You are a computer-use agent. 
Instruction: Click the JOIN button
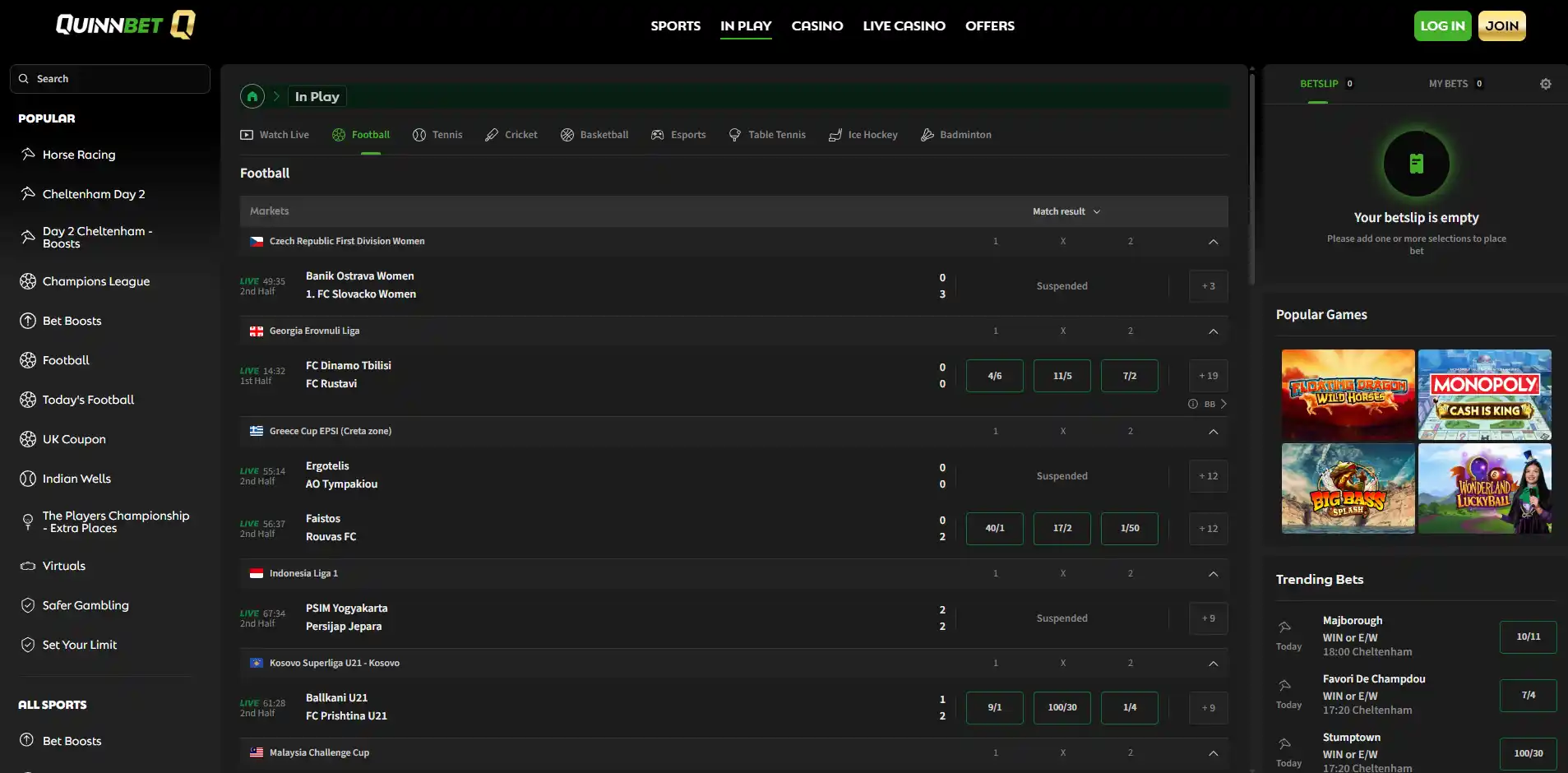[x=1502, y=25]
